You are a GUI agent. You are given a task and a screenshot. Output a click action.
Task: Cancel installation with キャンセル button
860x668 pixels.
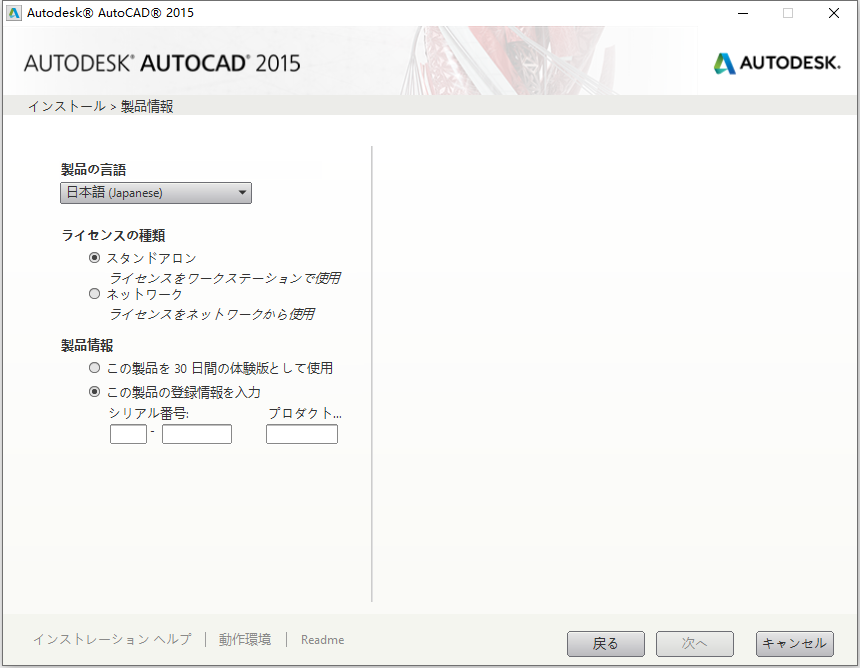[795, 643]
